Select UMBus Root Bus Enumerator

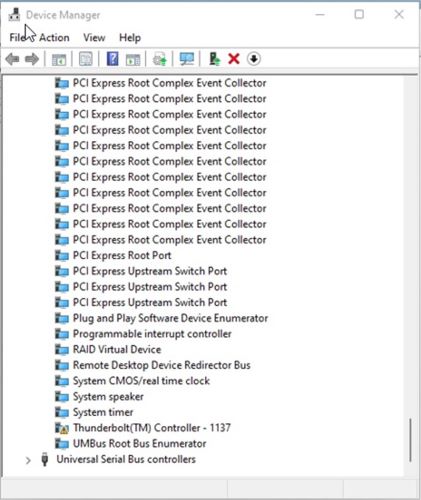[x=140, y=443]
